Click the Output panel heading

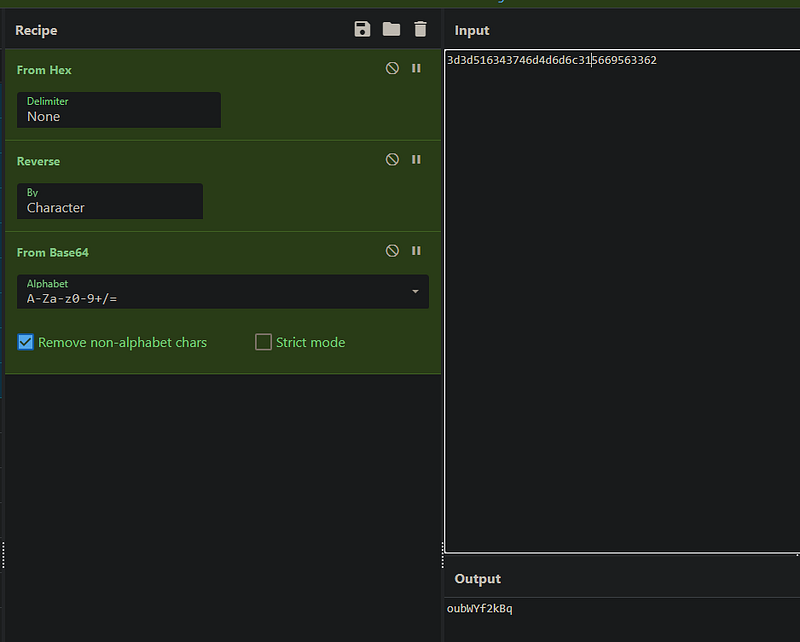click(x=478, y=579)
